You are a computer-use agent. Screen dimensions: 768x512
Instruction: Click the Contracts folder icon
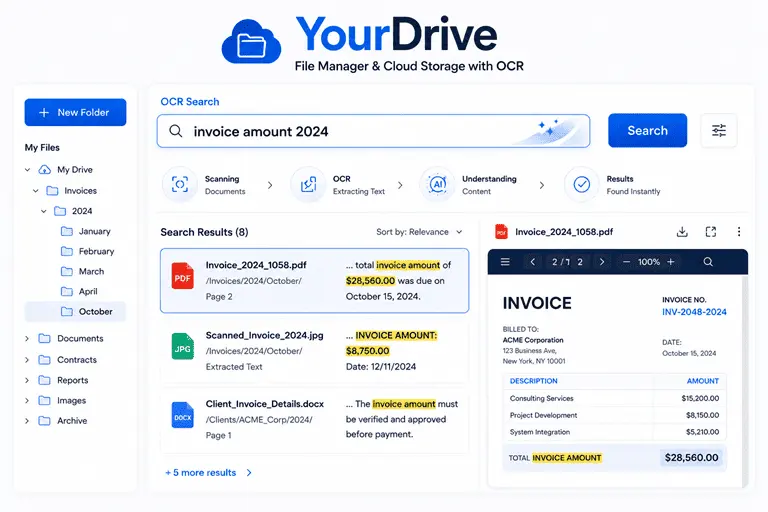pyautogui.click(x=45, y=360)
